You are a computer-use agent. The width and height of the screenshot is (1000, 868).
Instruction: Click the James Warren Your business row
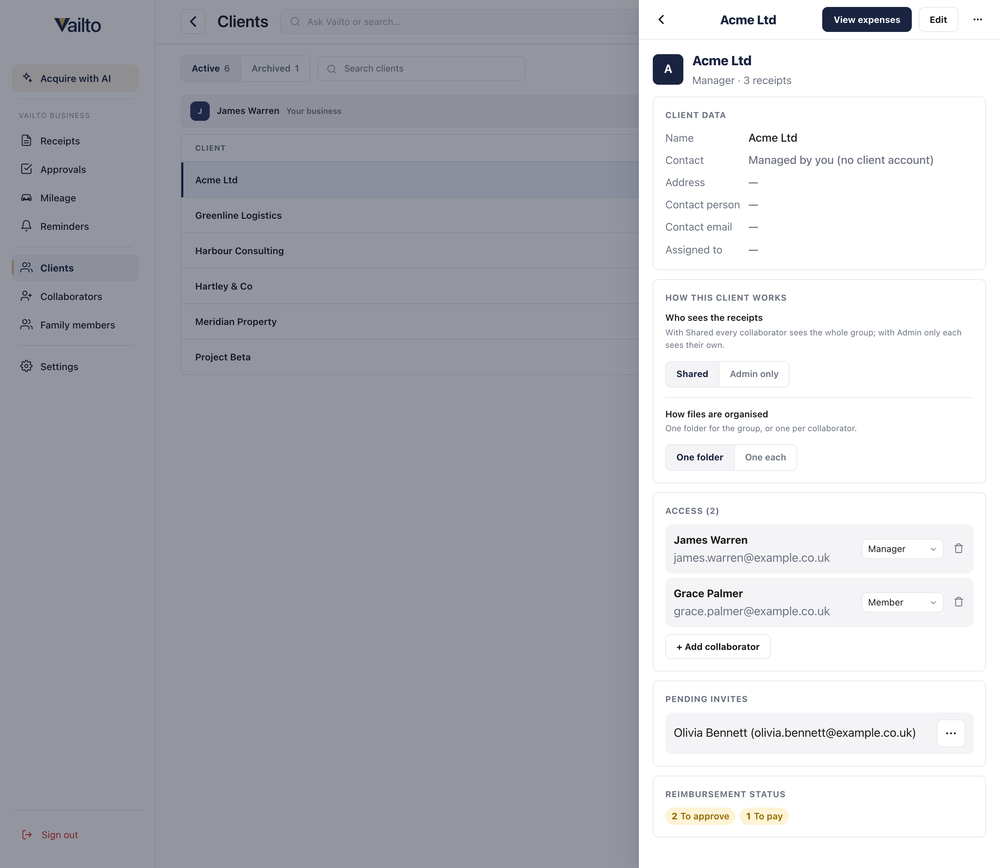pos(410,111)
